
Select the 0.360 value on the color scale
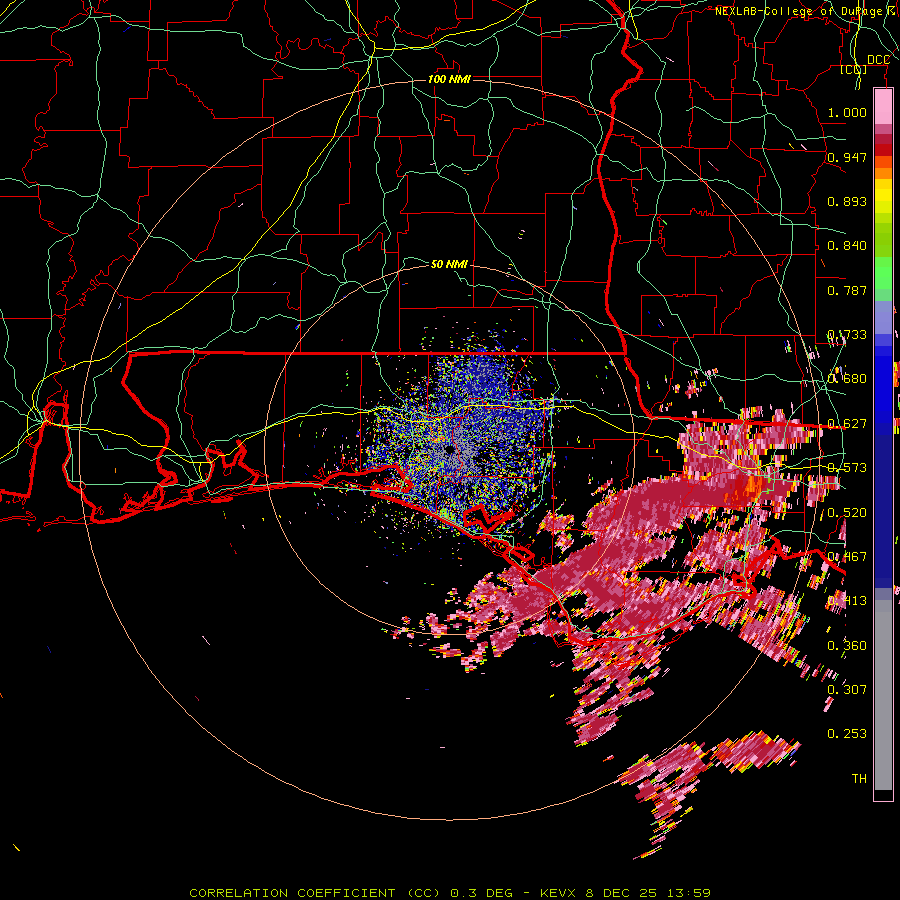click(x=847, y=645)
